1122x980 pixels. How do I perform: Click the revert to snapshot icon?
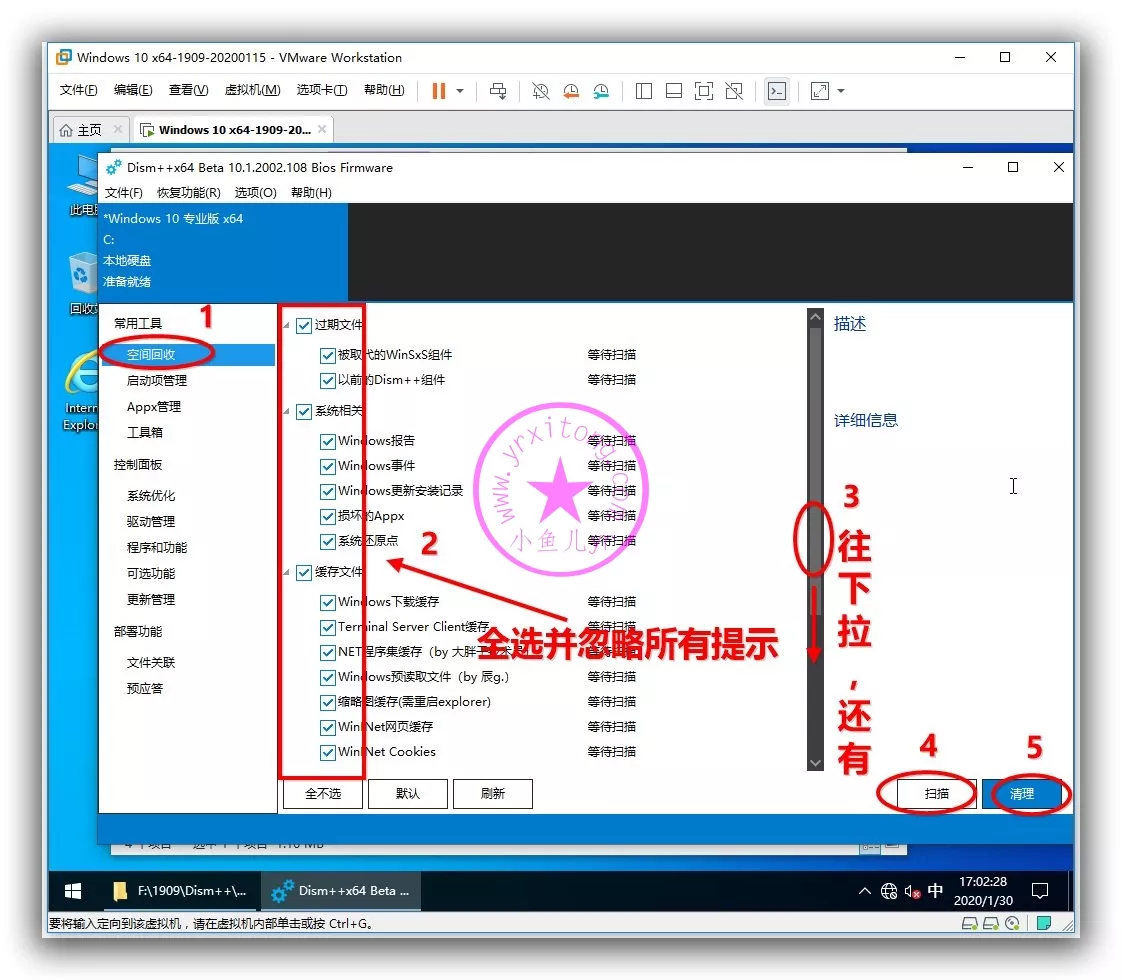point(571,91)
